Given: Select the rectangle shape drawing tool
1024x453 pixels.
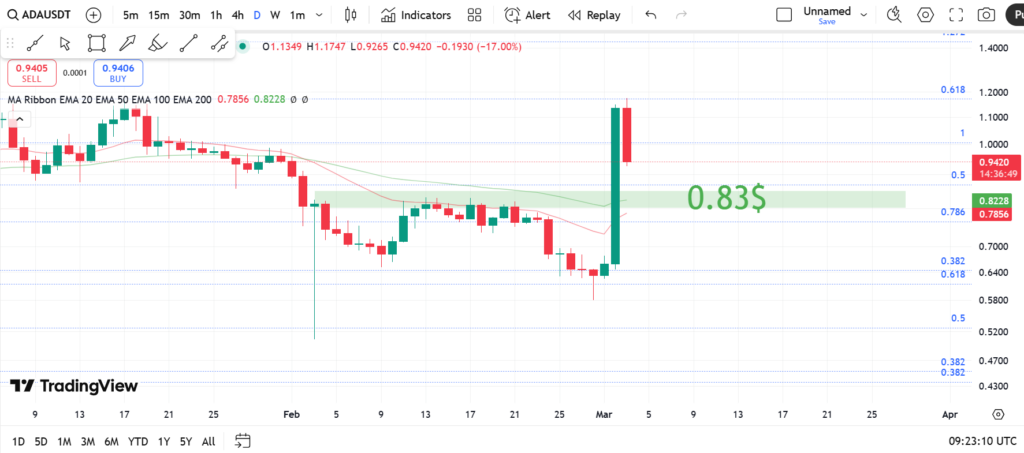Looking at the screenshot, I should (x=96, y=43).
